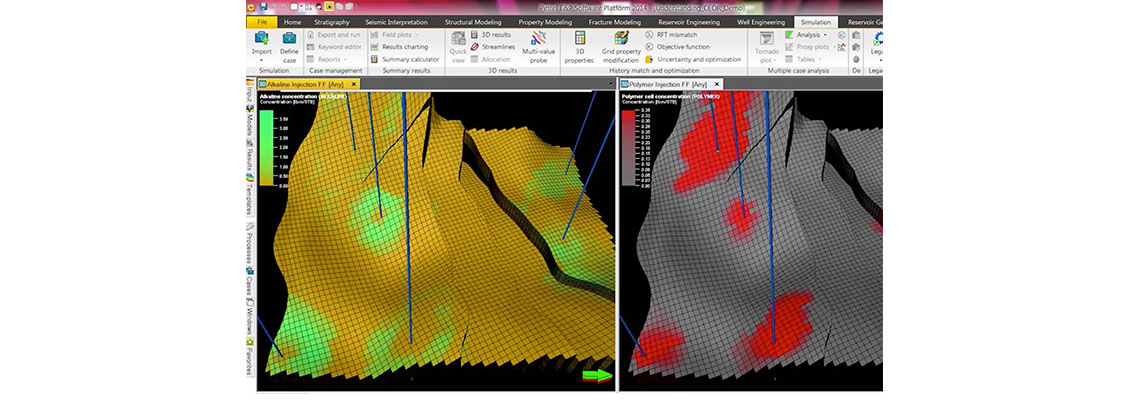Click the RFT mismatch button

tap(675, 34)
